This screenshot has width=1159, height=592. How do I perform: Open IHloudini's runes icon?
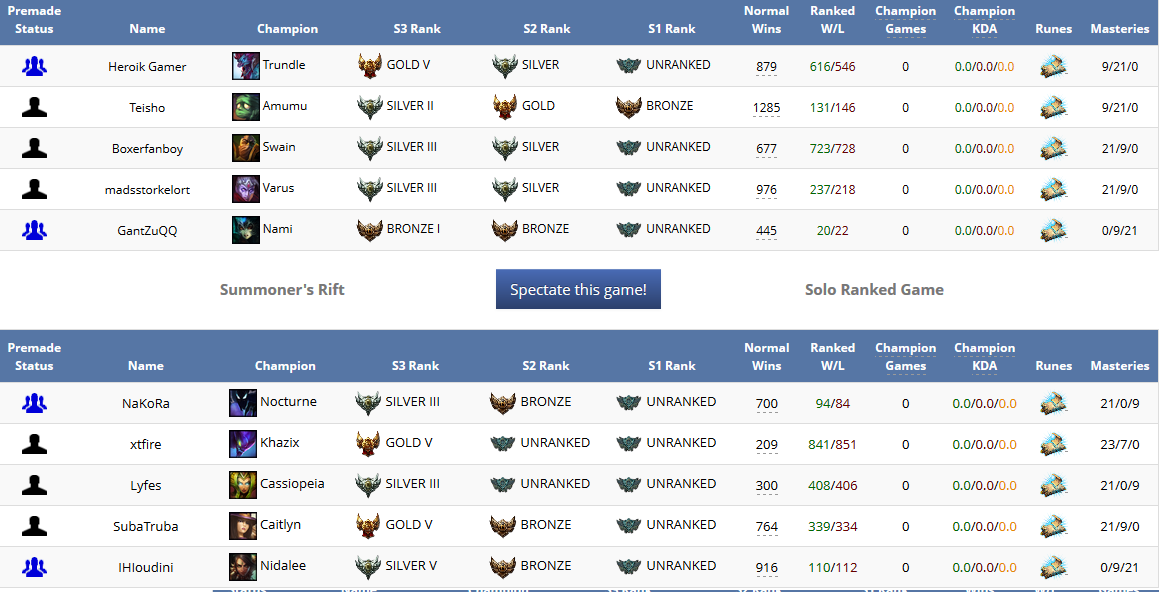1052,567
